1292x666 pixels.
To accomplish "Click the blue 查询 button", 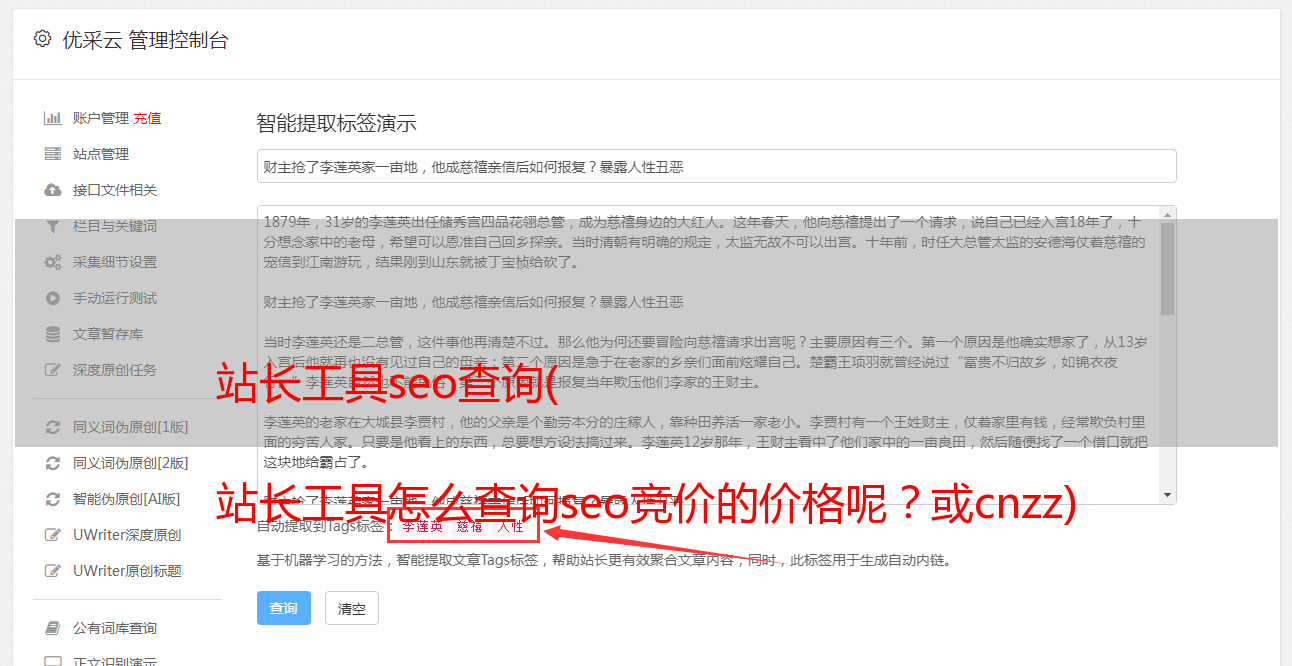I will point(284,608).
